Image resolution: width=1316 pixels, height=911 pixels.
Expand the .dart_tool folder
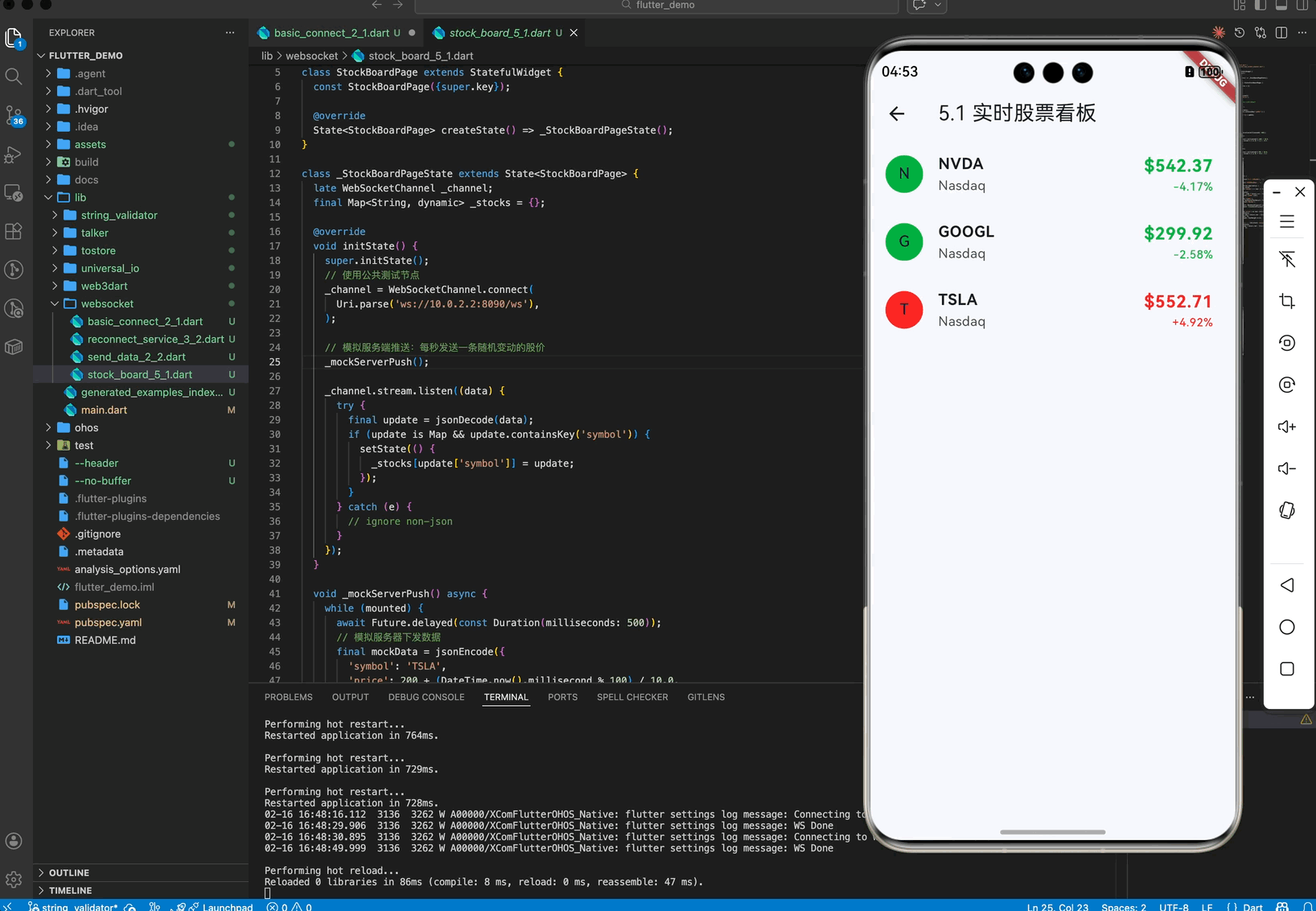48,91
